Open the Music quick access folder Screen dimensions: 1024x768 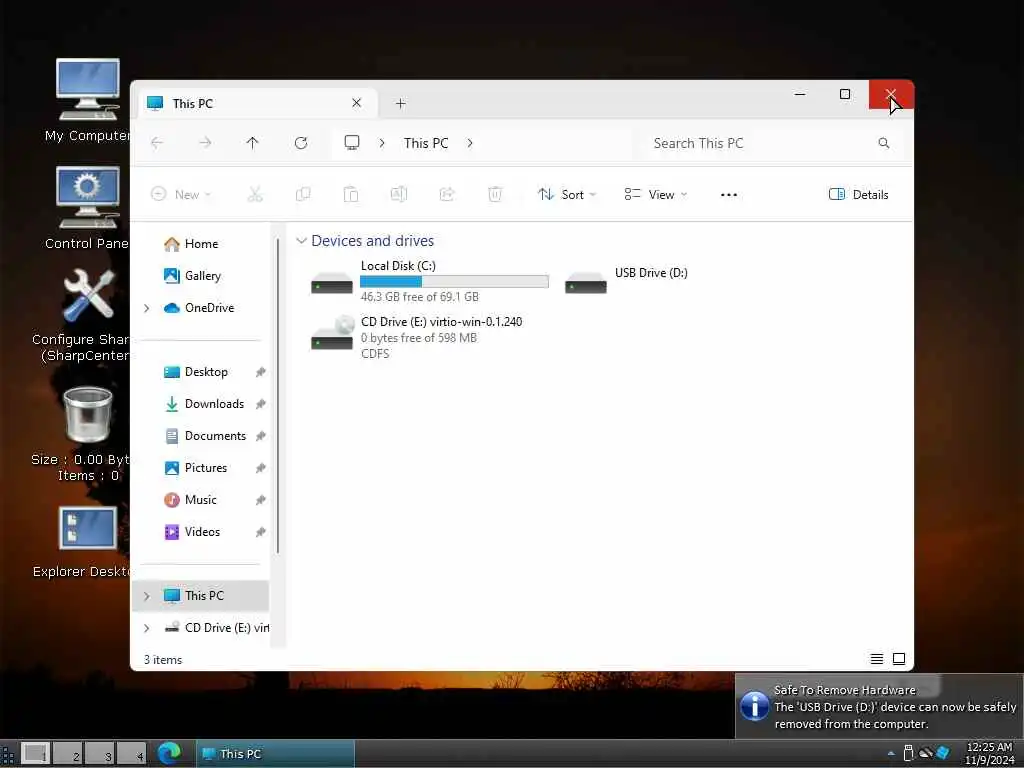point(200,500)
